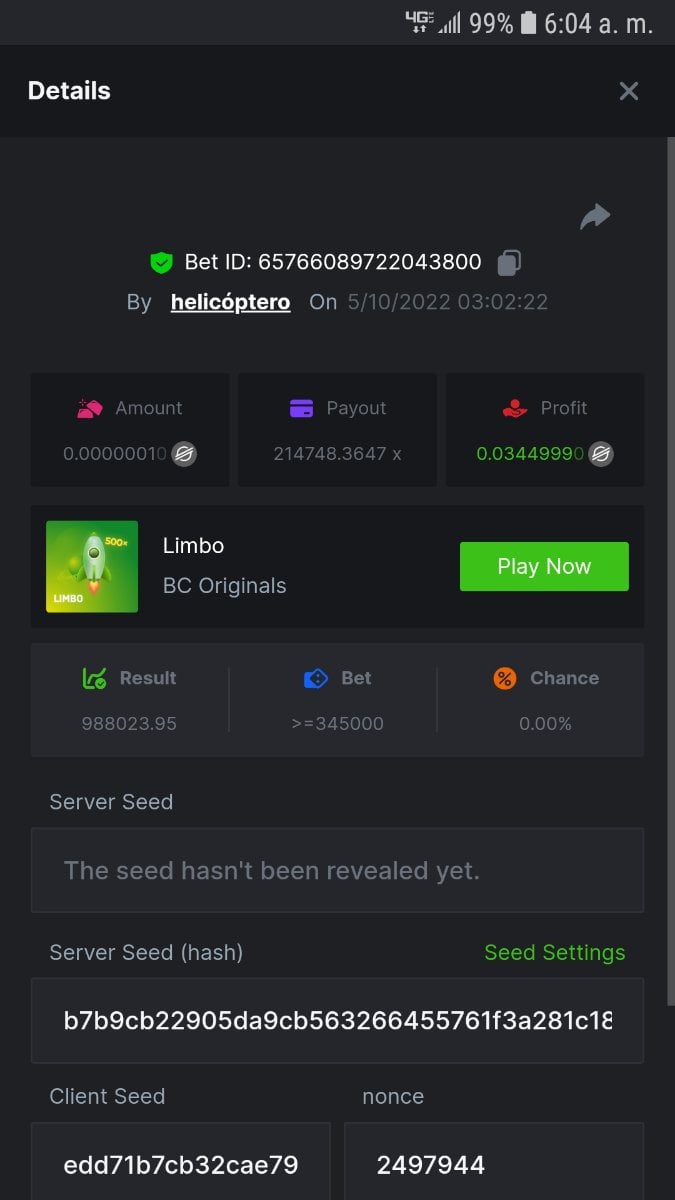The image size is (675, 1200).
Task: Click the red Profit hand icon
Action: [x=515, y=408]
